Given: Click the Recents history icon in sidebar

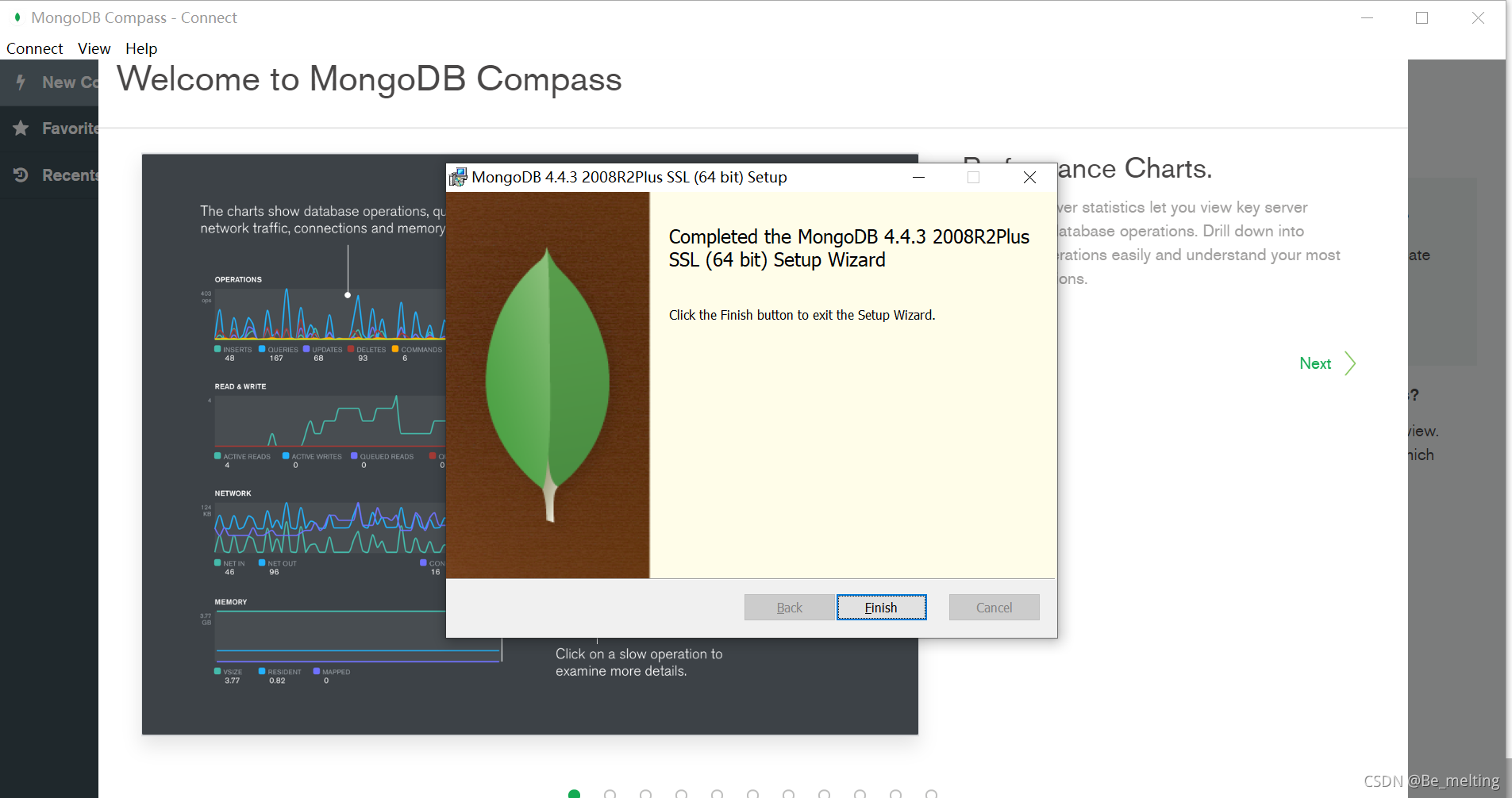Looking at the screenshot, I should click(x=21, y=175).
